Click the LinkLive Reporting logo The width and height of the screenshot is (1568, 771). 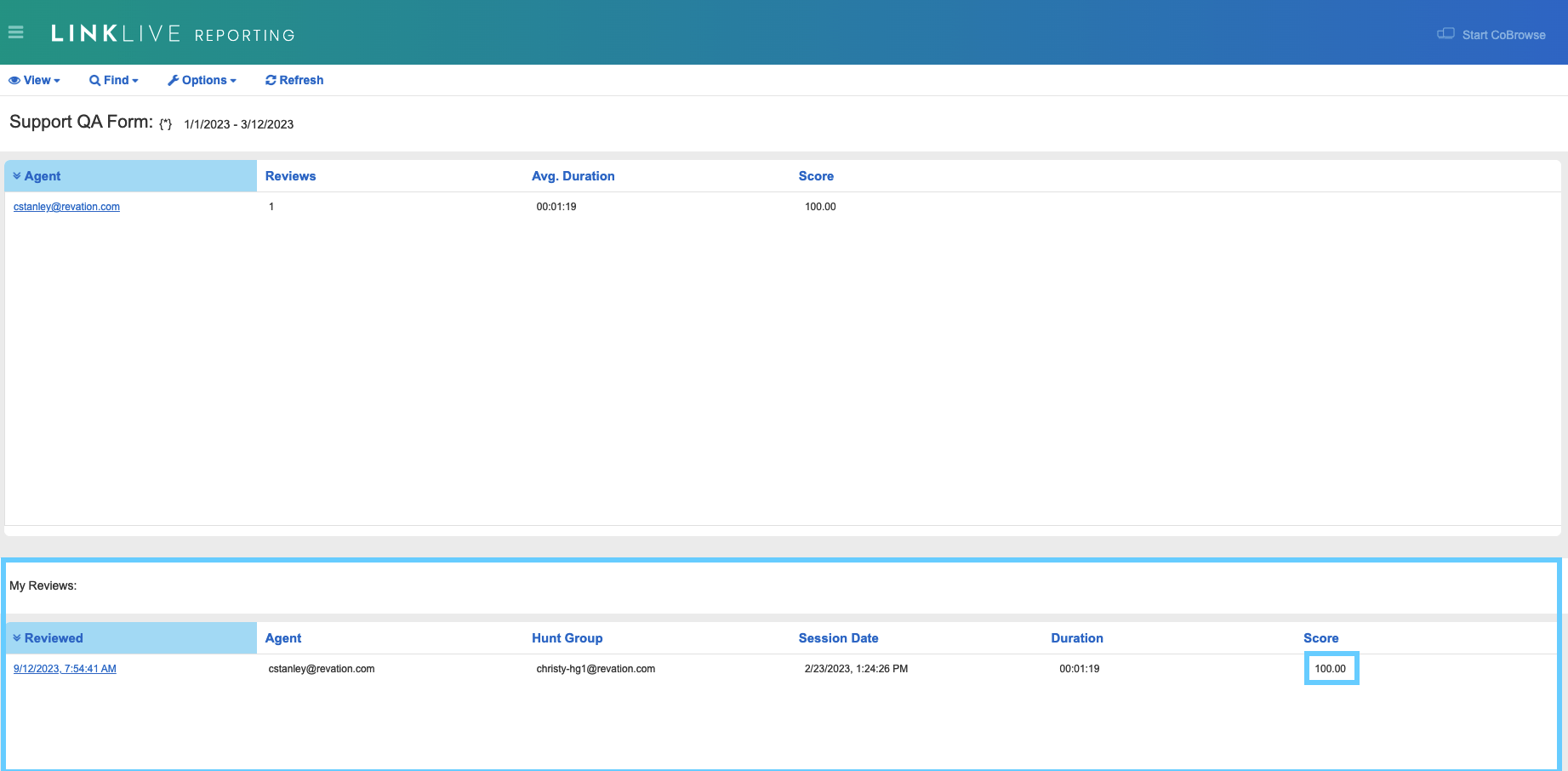click(173, 34)
